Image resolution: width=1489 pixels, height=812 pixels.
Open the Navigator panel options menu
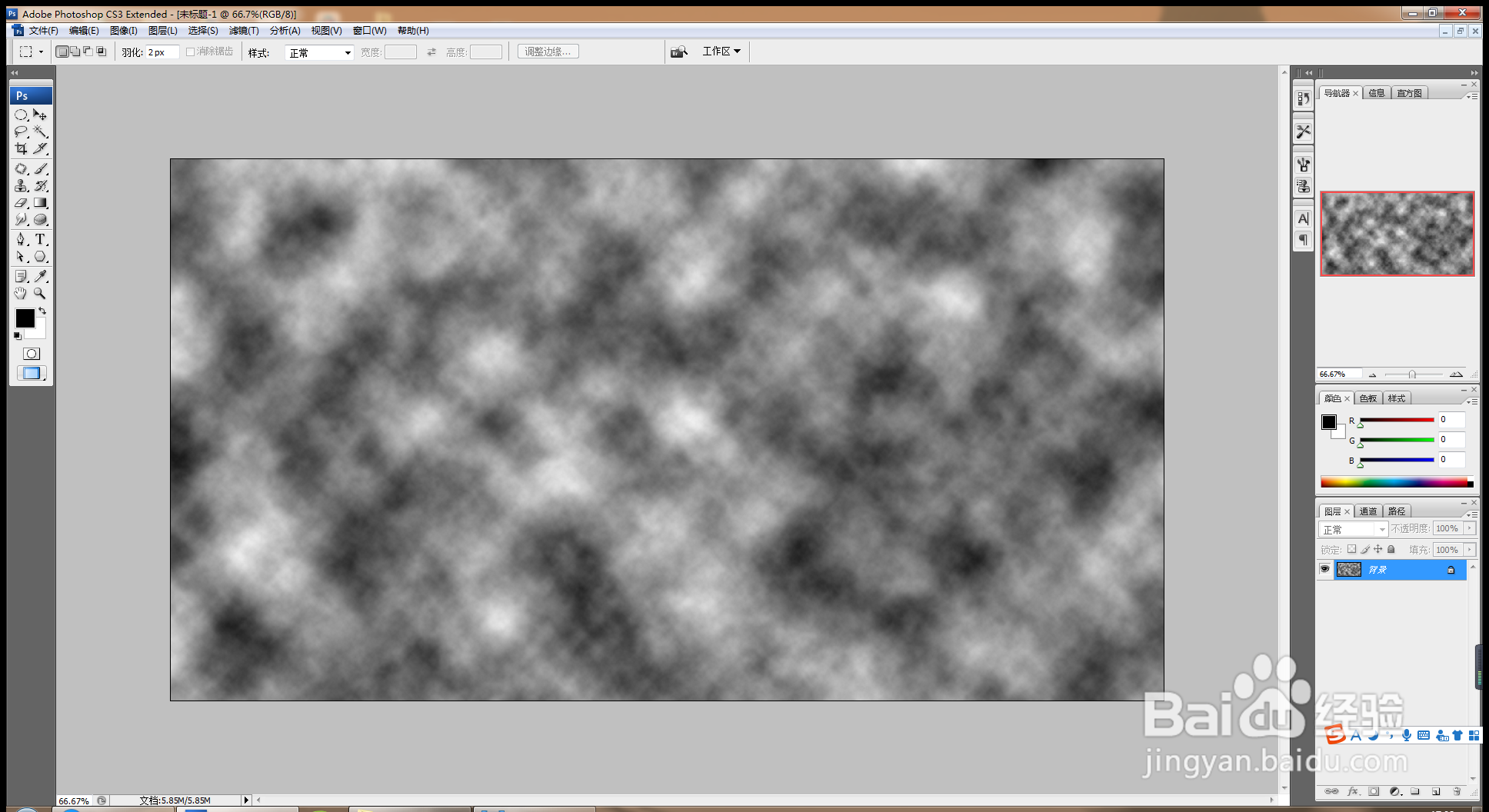1472,96
